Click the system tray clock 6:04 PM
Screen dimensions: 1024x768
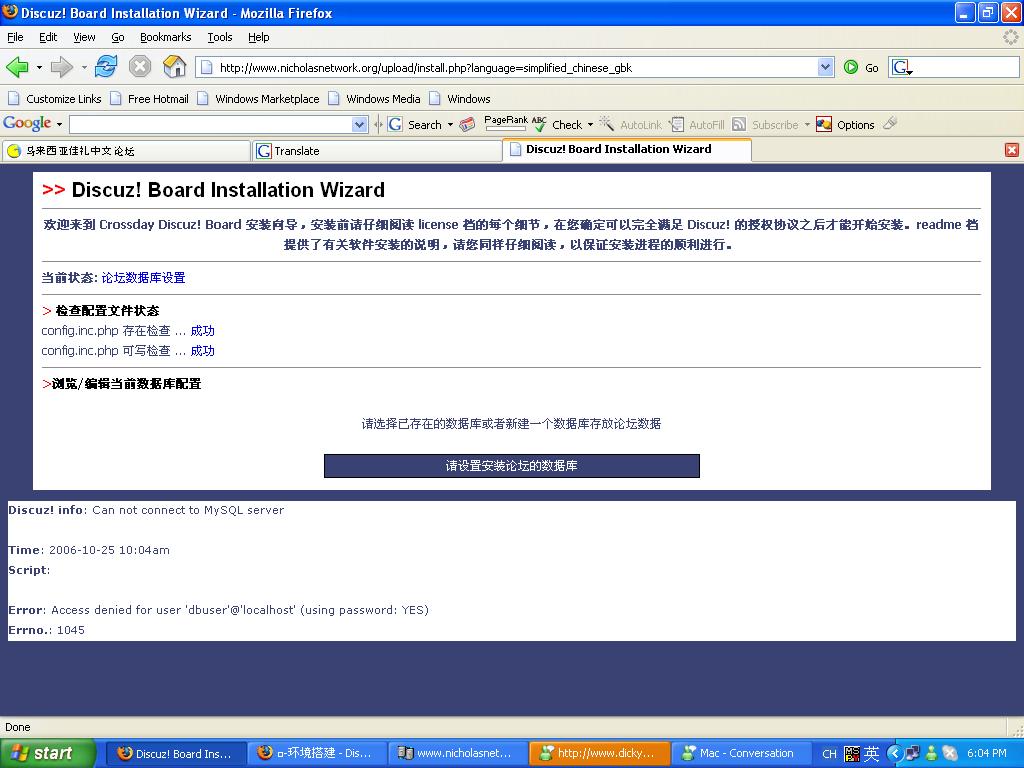(986, 753)
